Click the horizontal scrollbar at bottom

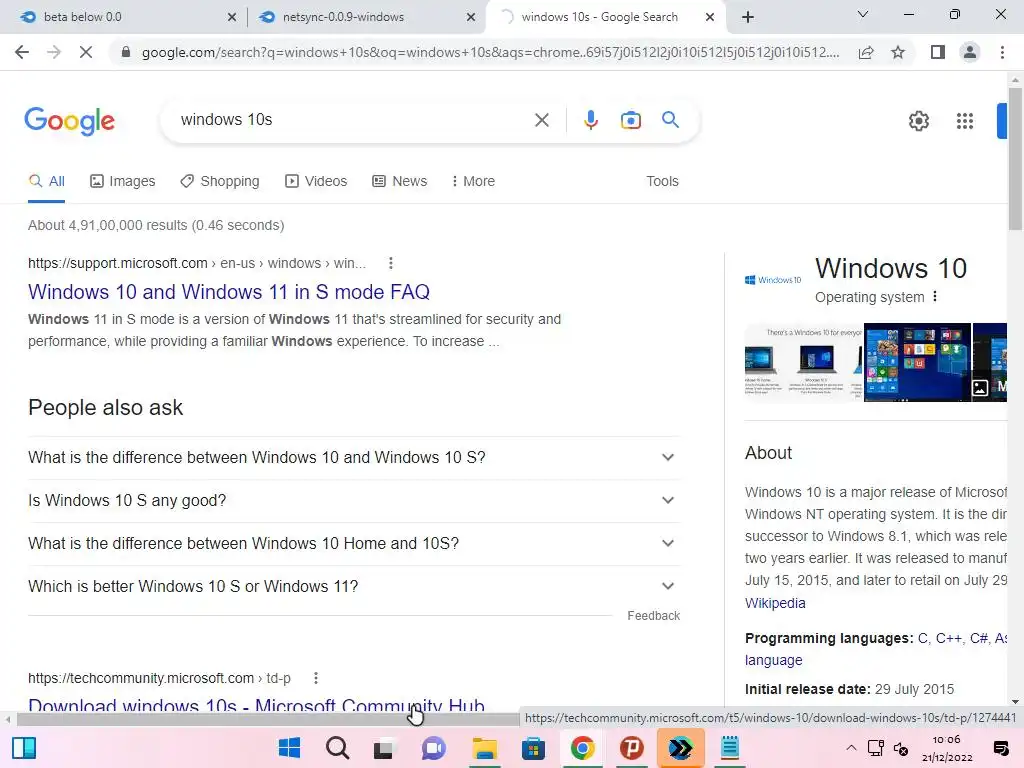(268, 719)
